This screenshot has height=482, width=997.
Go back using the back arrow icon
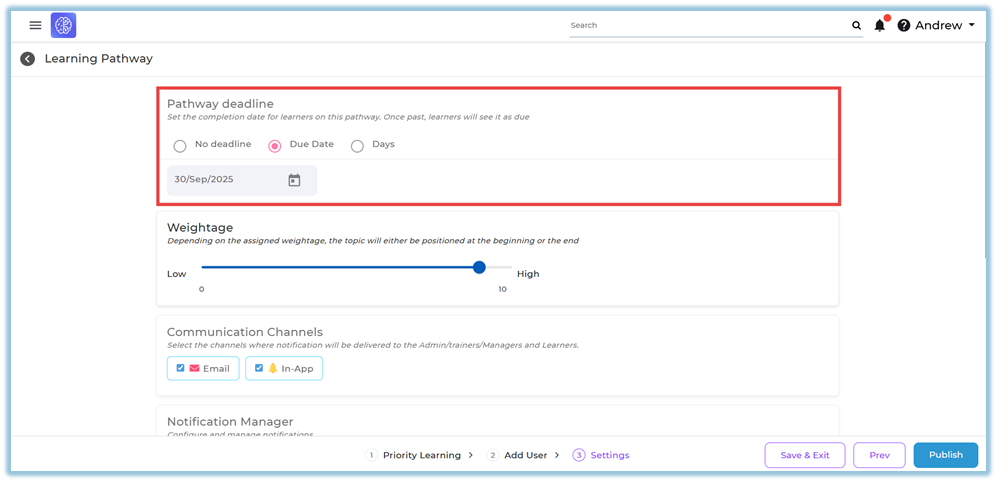[x=28, y=59]
